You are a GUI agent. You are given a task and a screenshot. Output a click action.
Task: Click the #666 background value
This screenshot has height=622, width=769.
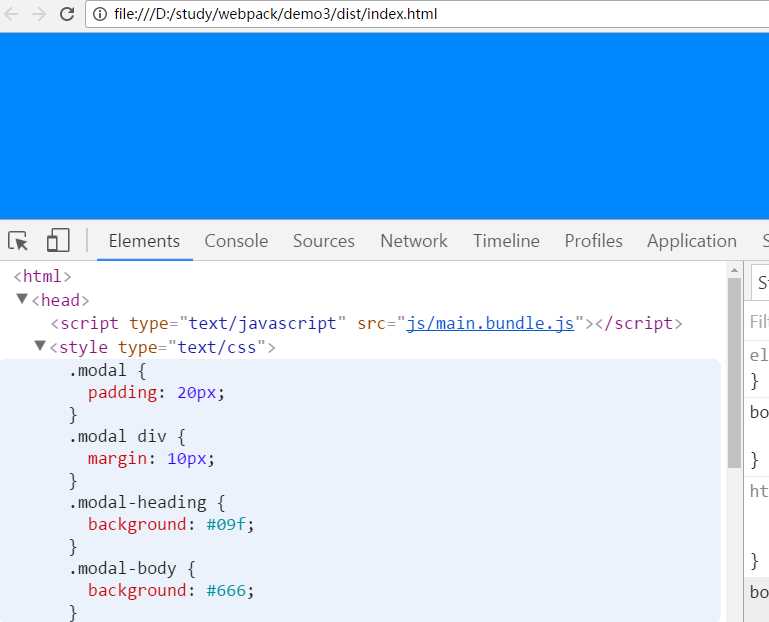(x=226, y=591)
